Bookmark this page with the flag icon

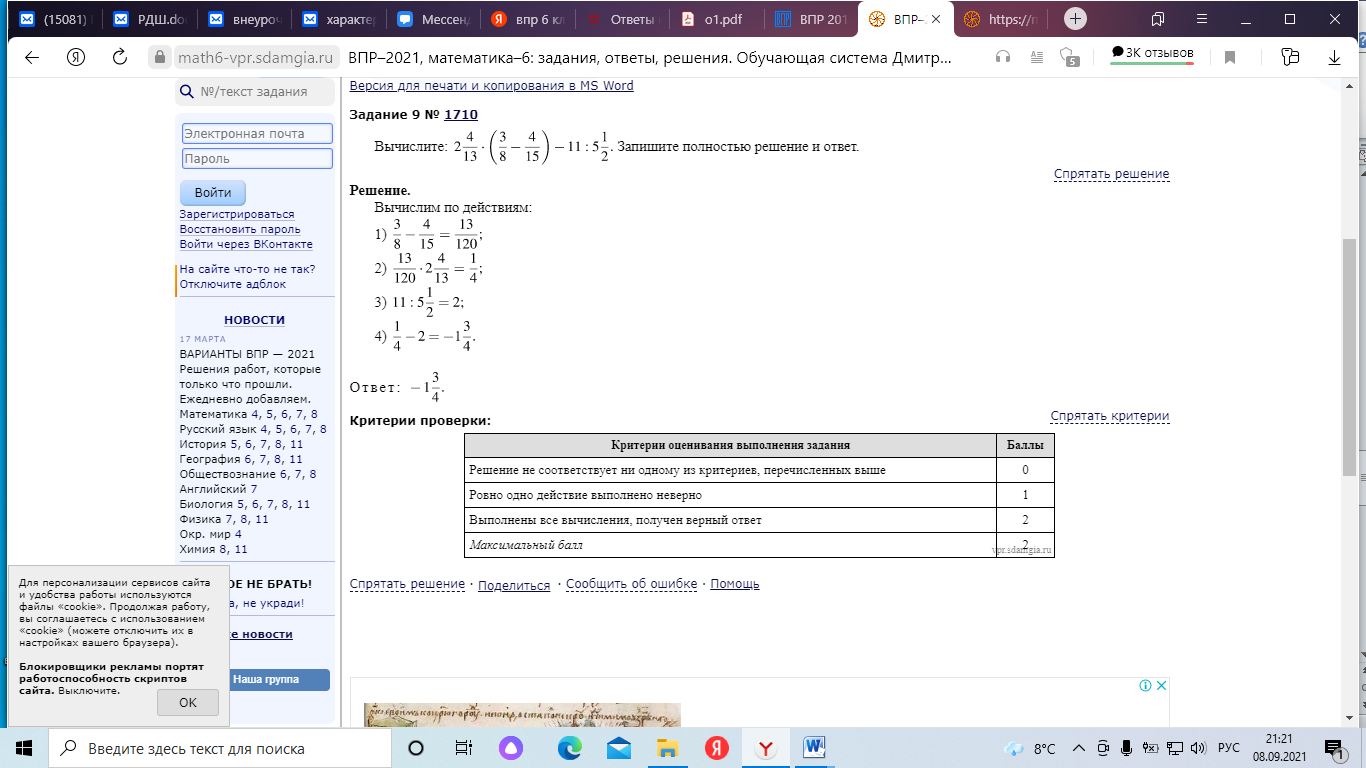coord(1231,57)
